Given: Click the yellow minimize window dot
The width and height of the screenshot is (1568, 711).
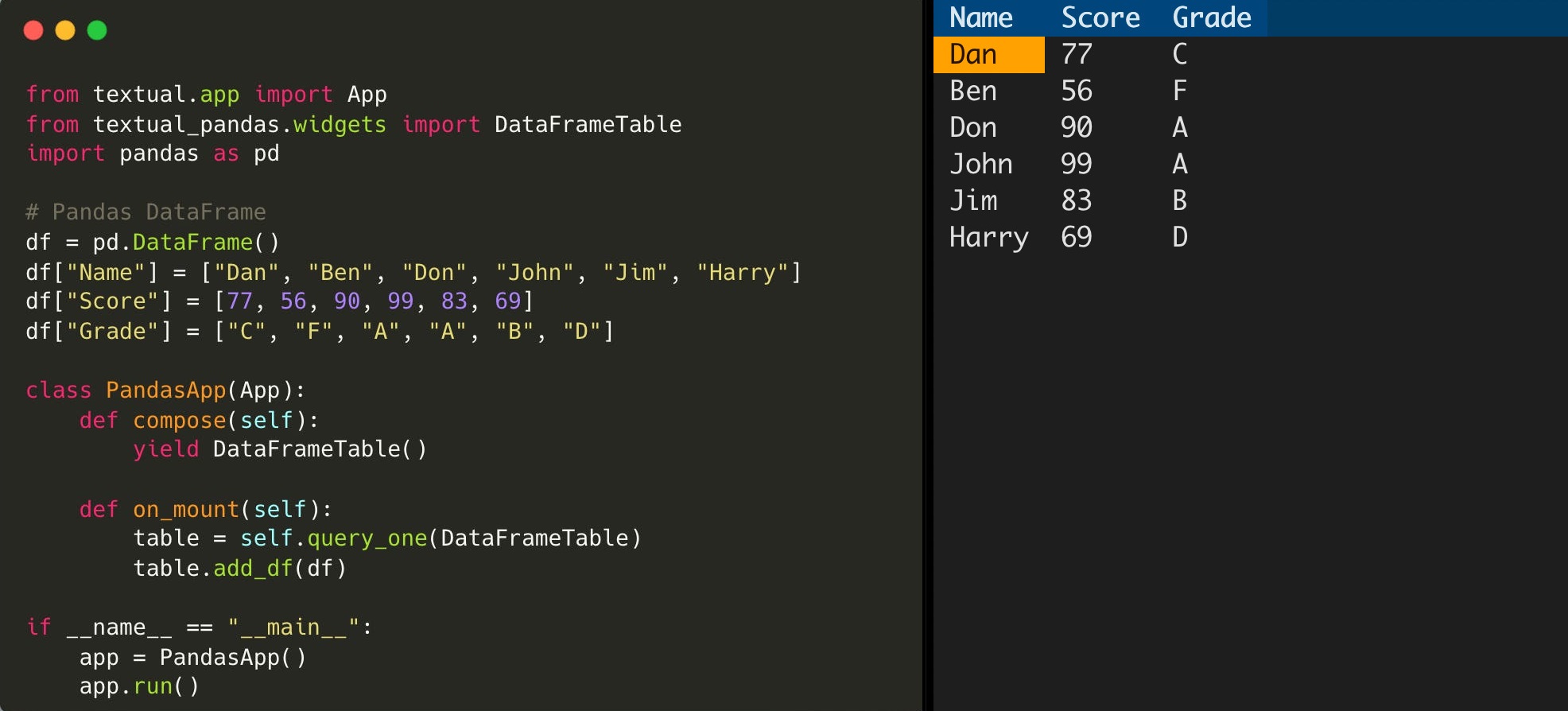Looking at the screenshot, I should pyautogui.click(x=65, y=30).
